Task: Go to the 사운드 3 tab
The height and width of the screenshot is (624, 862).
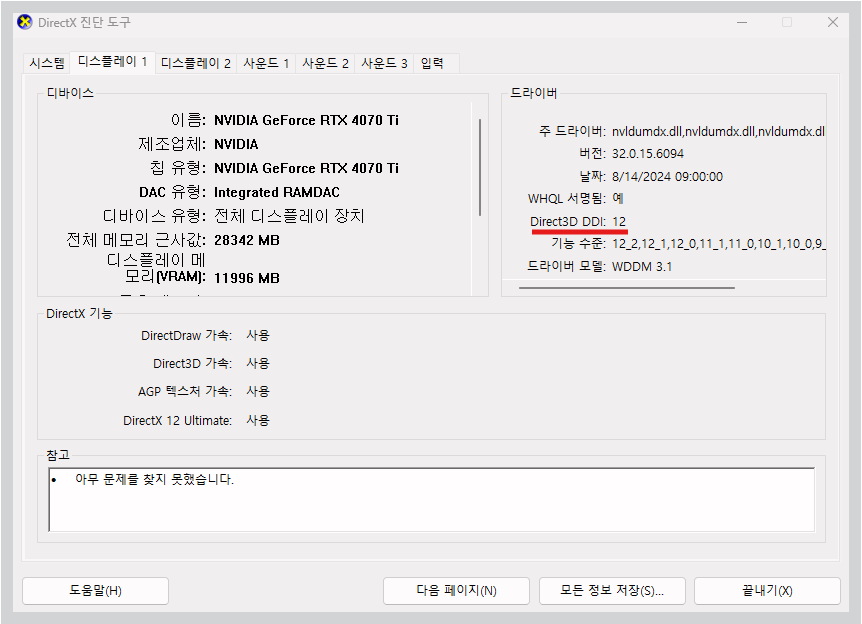Action: (384, 63)
